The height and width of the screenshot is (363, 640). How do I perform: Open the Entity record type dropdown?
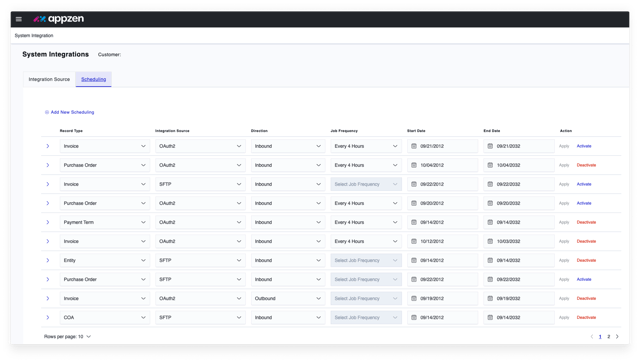(x=104, y=261)
